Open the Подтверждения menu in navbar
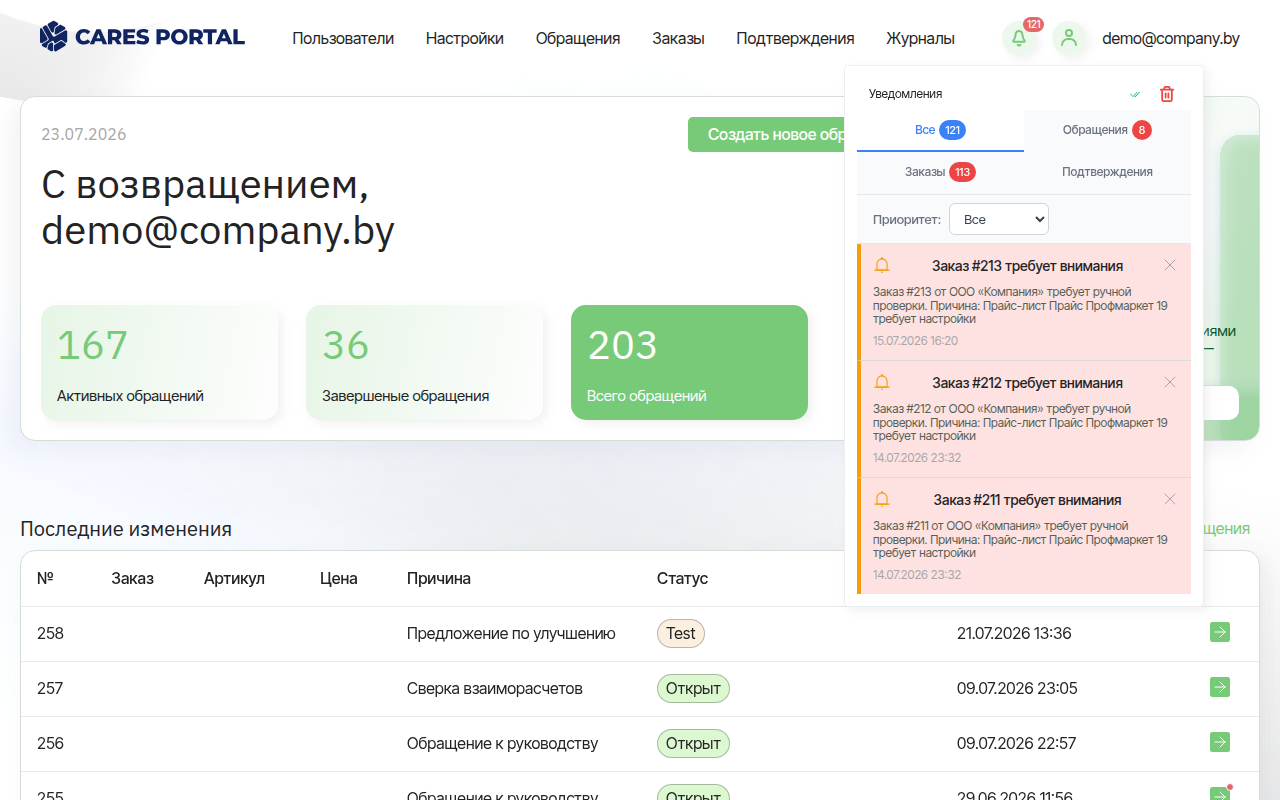Image resolution: width=1280 pixels, height=800 pixels. point(795,38)
